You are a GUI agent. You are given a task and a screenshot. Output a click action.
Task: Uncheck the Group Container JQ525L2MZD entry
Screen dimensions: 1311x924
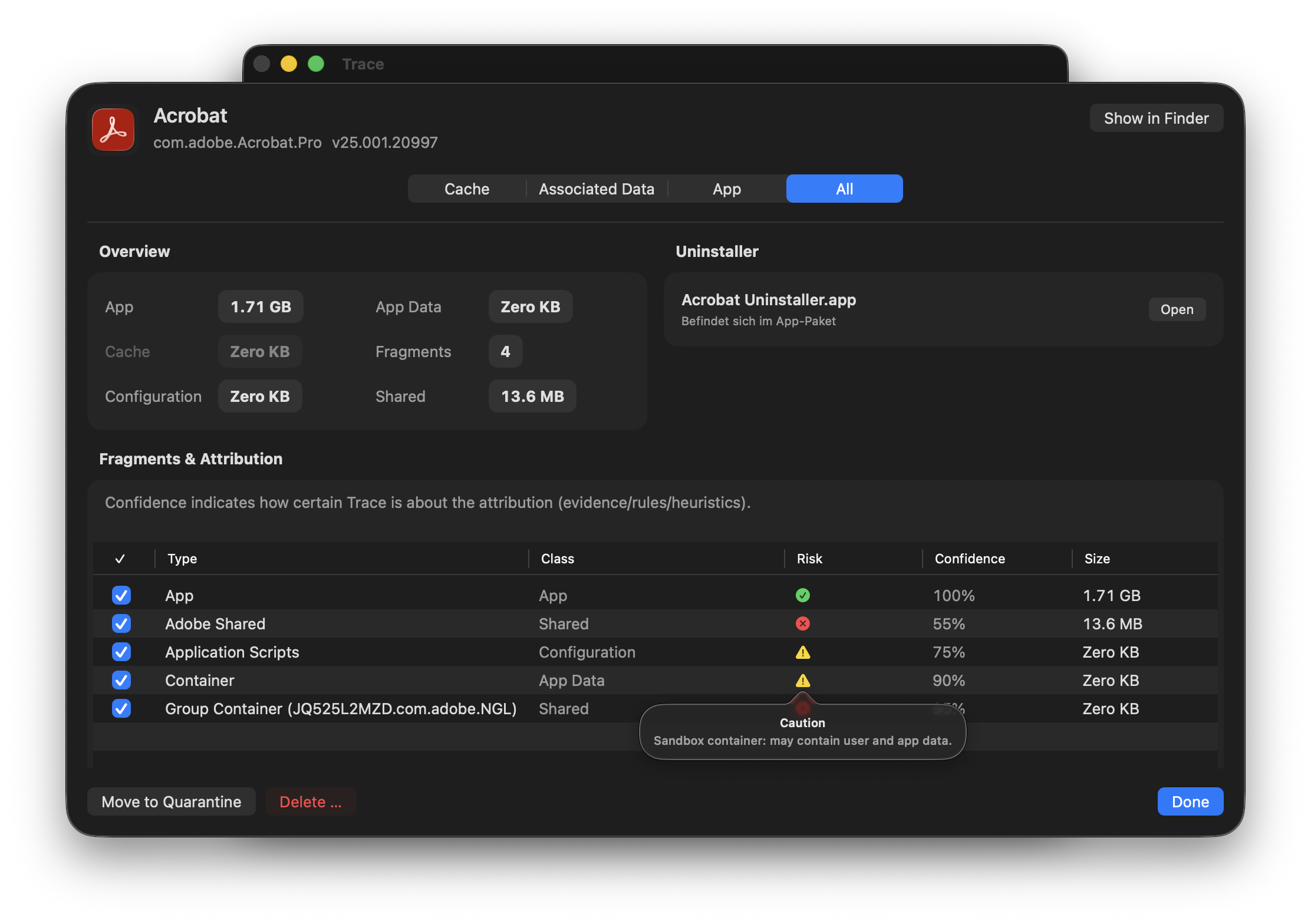(x=121, y=708)
